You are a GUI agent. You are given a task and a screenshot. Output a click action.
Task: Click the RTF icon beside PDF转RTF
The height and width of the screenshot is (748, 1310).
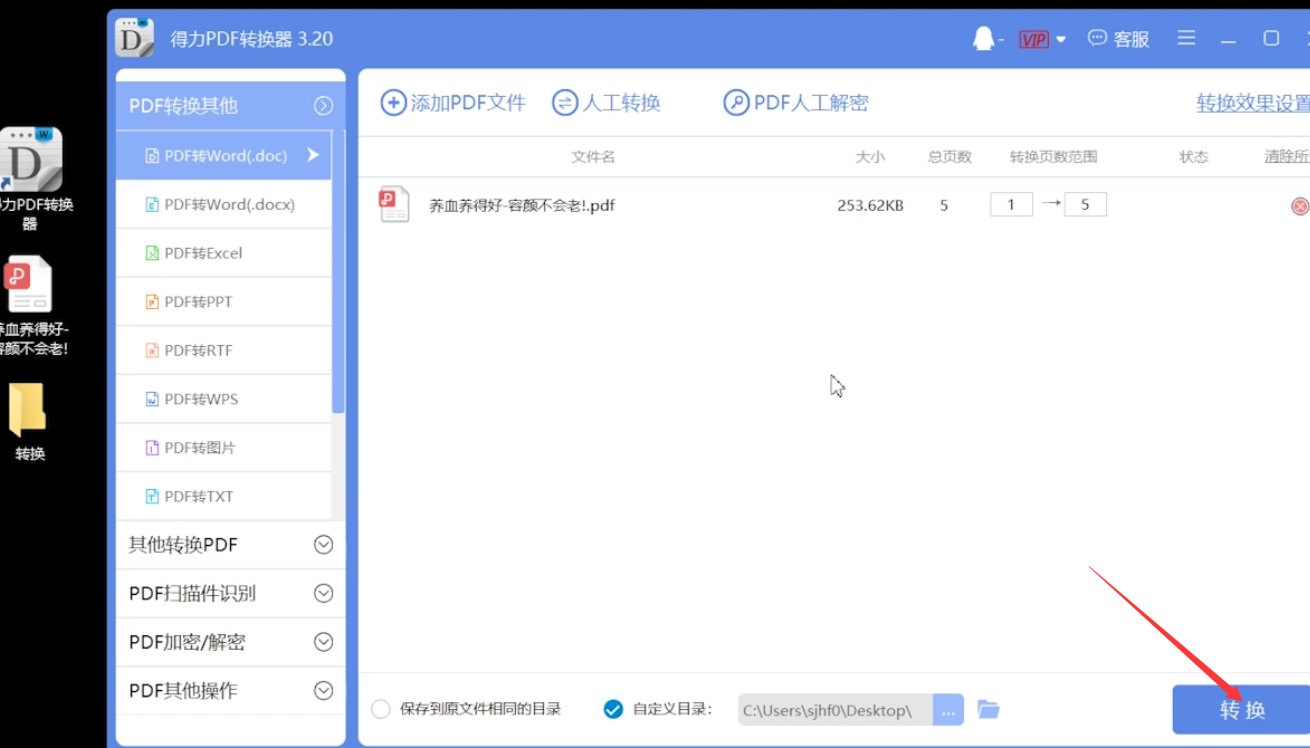point(152,351)
